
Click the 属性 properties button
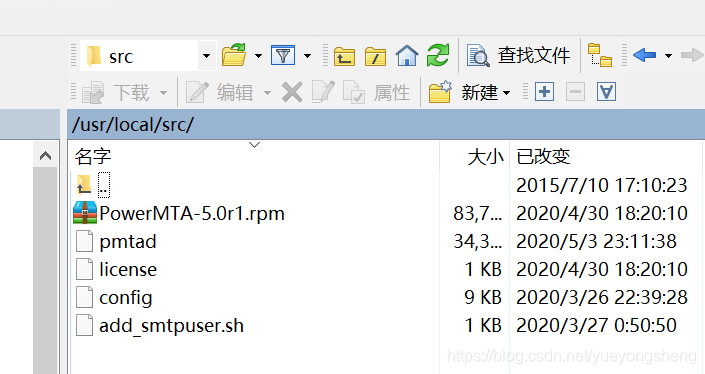point(377,93)
